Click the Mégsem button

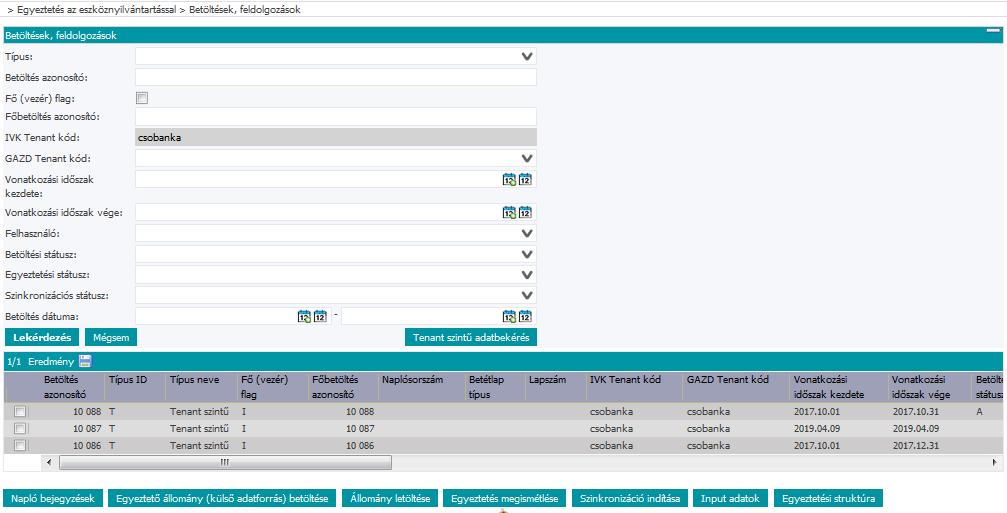coord(111,337)
